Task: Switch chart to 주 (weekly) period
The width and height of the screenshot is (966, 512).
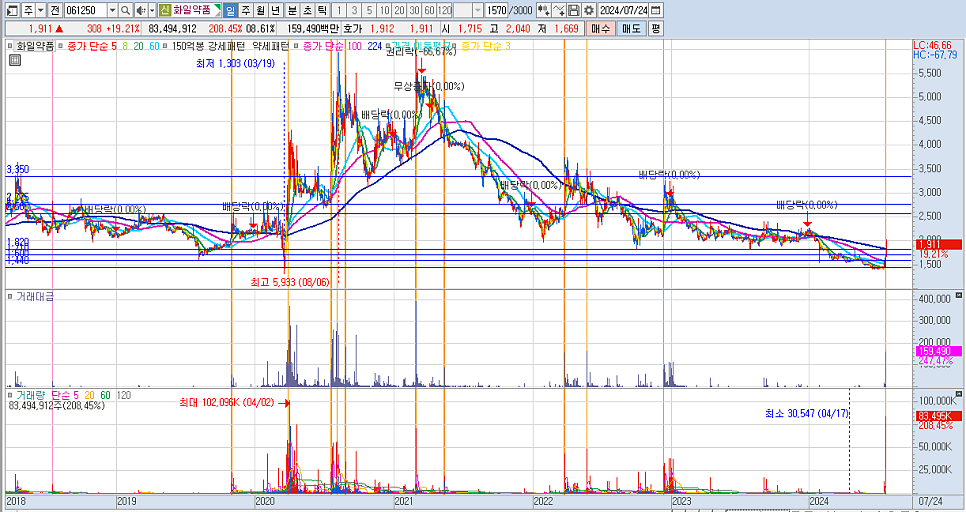Action: (246, 10)
